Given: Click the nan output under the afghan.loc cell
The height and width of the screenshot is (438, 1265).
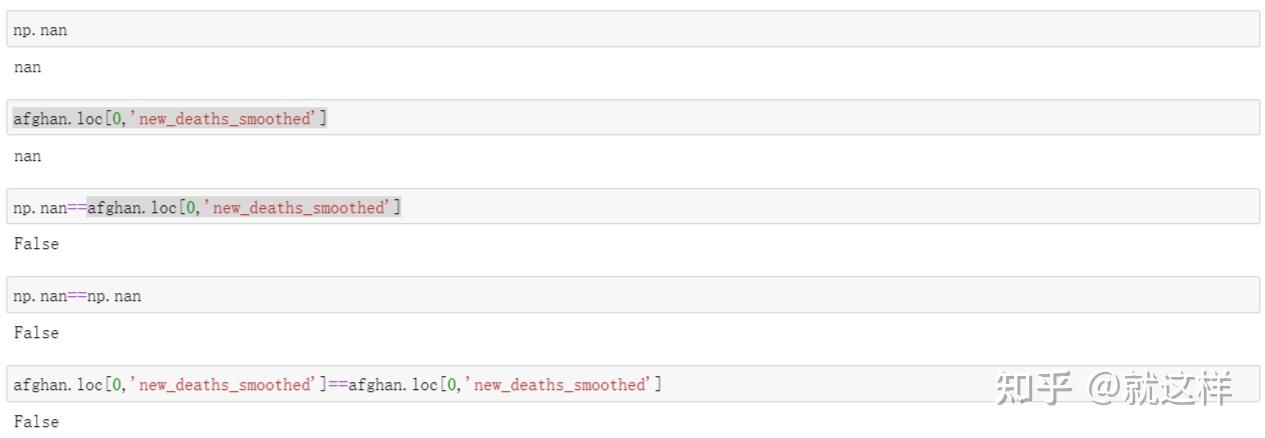Looking at the screenshot, I should (x=27, y=156).
